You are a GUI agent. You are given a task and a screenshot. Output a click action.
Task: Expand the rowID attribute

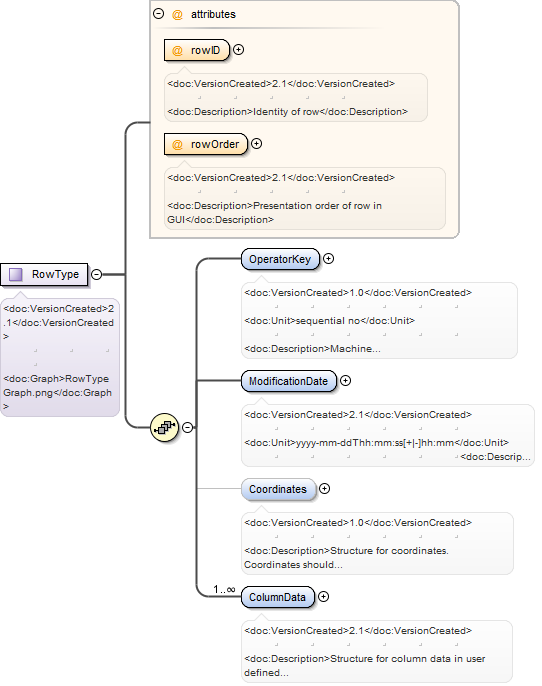(x=238, y=50)
